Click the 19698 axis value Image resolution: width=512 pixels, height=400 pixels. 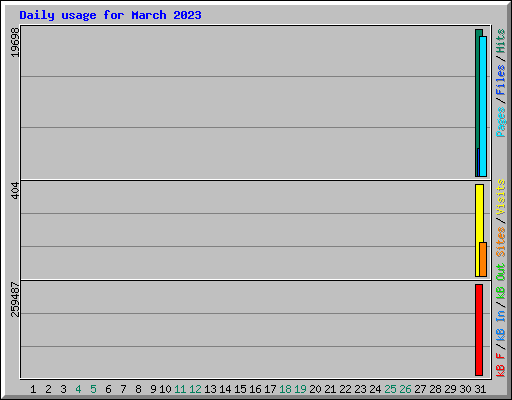[x=15, y=42]
